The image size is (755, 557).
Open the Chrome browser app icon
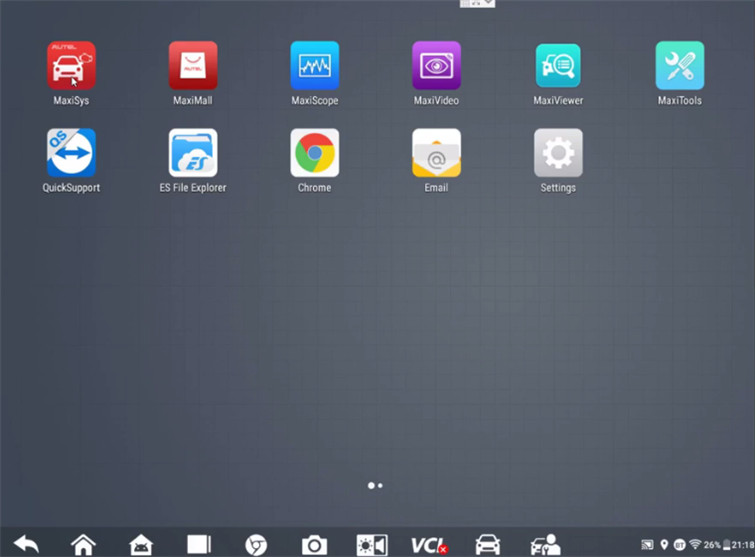pyautogui.click(x=315, y=153)
